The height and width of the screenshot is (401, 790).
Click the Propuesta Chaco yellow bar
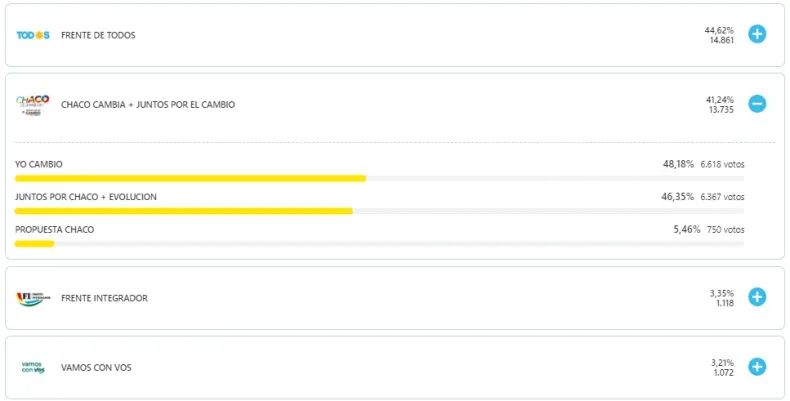coord(34,244)
